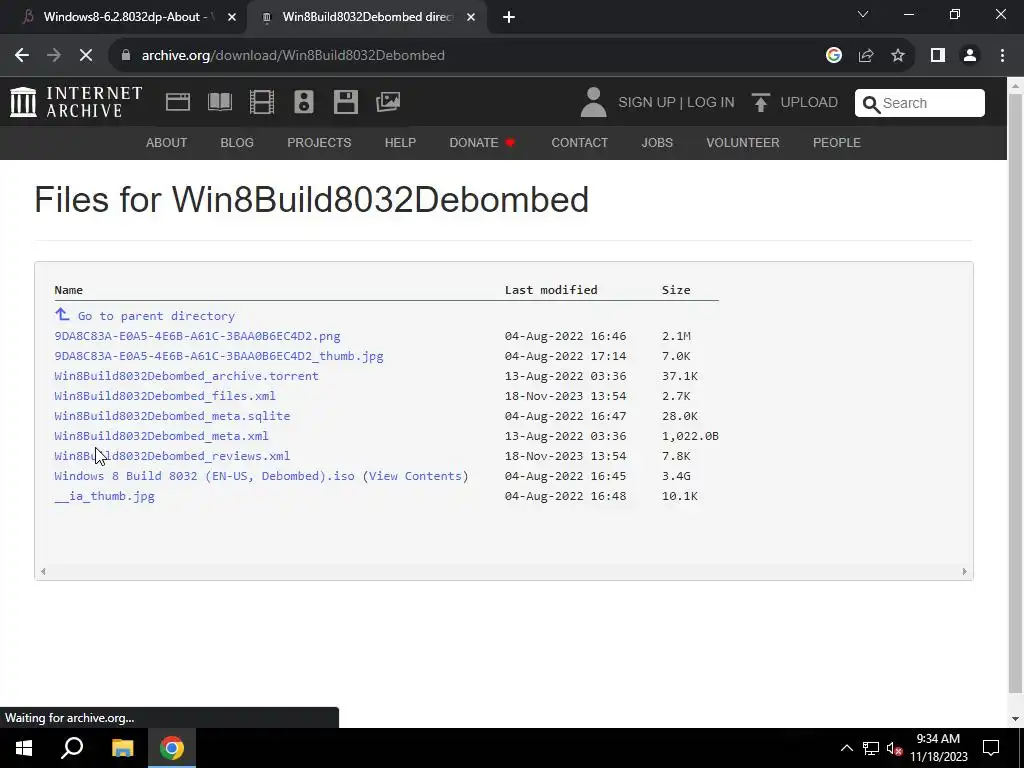
Task: Open the CONTACT menu item
Action: pyautogui.click(x=580, y=142)
